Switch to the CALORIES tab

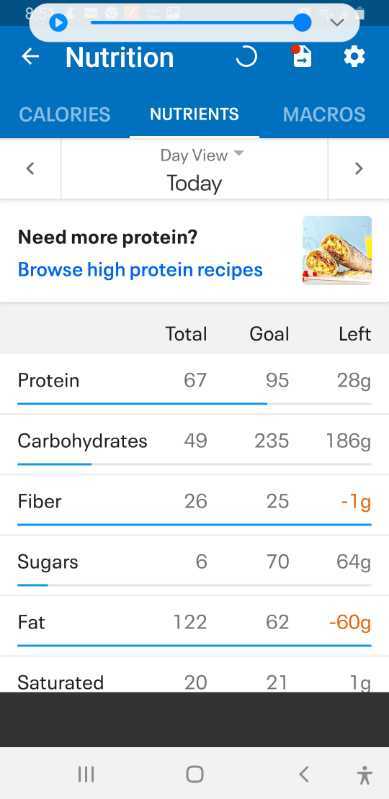point(64,114)
